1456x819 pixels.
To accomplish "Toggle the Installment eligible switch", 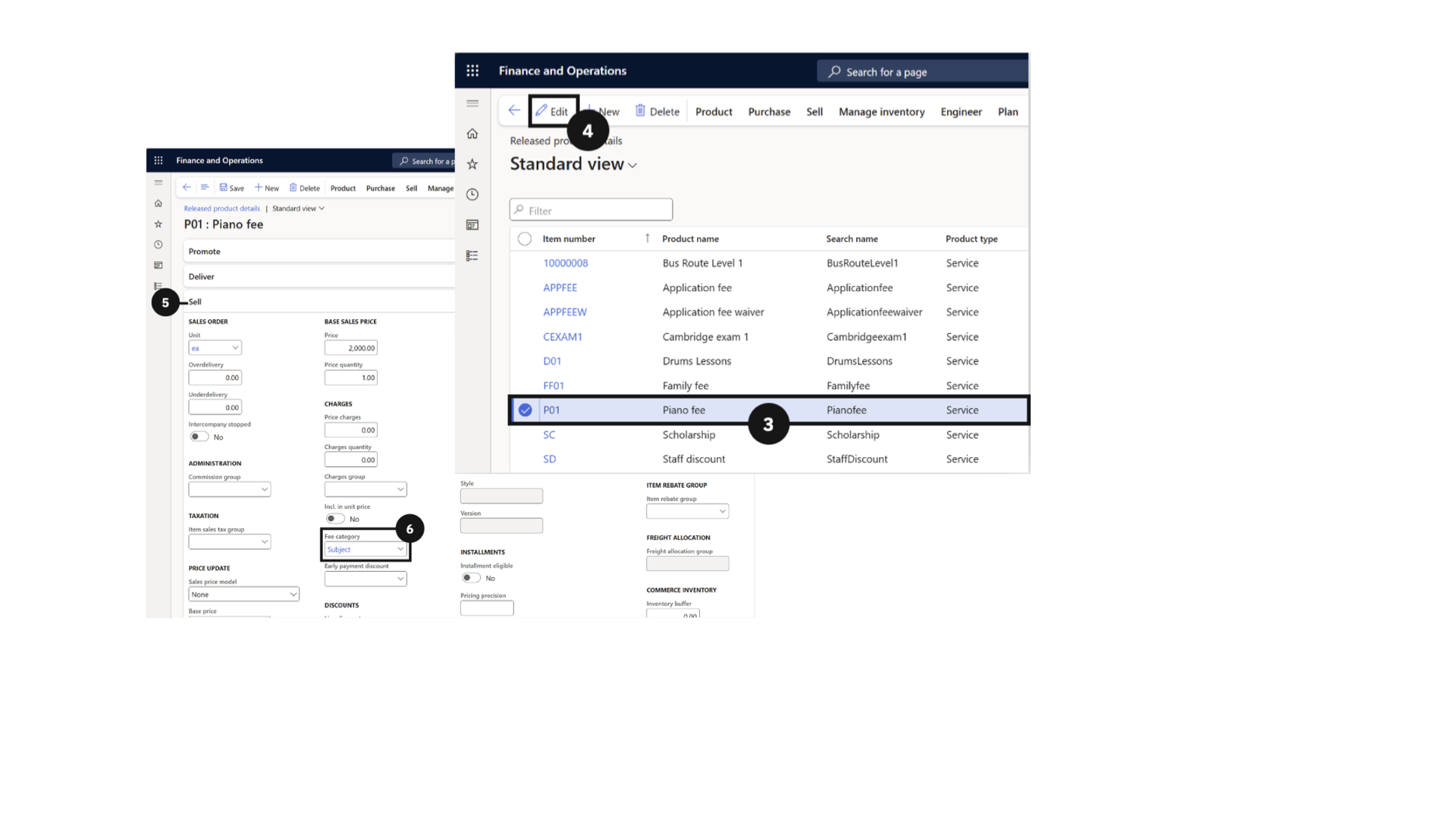I will [471, 578].
